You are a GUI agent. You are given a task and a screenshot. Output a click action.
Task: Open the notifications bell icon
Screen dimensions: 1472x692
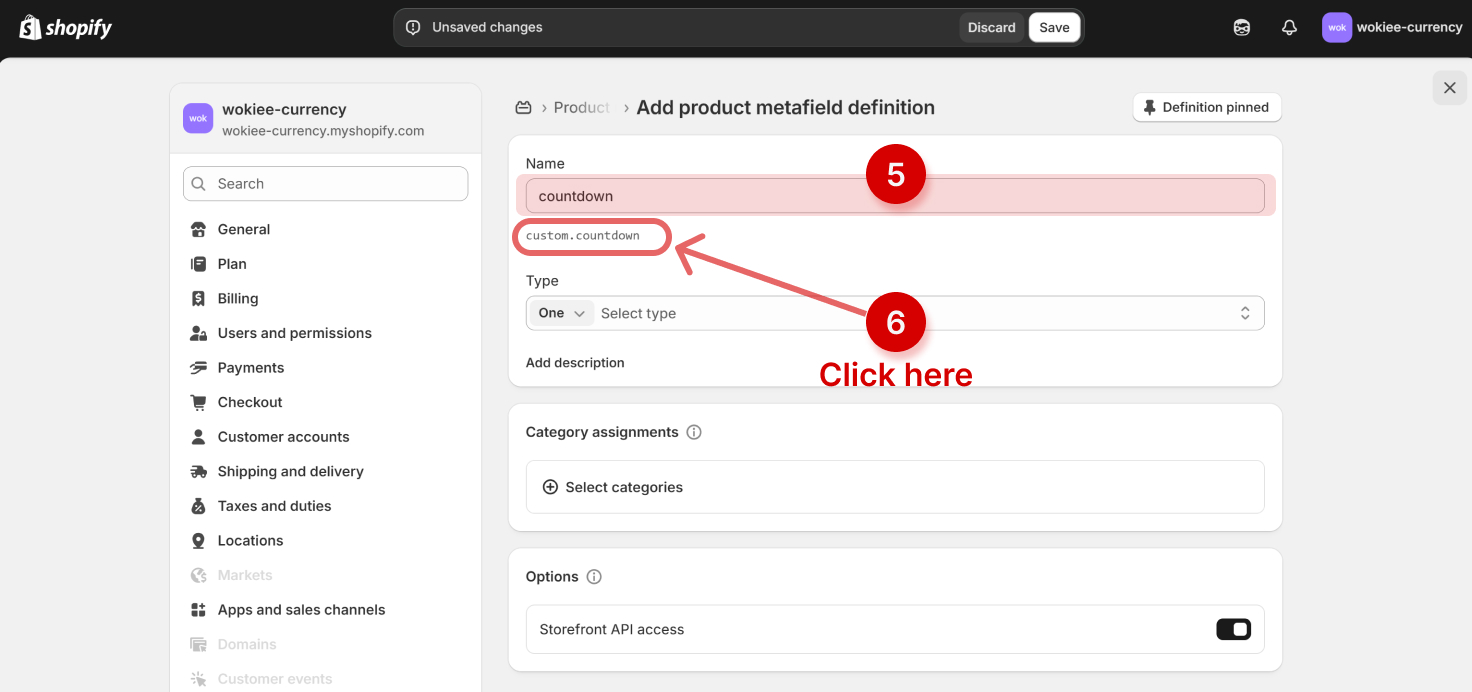(1289, 28)
